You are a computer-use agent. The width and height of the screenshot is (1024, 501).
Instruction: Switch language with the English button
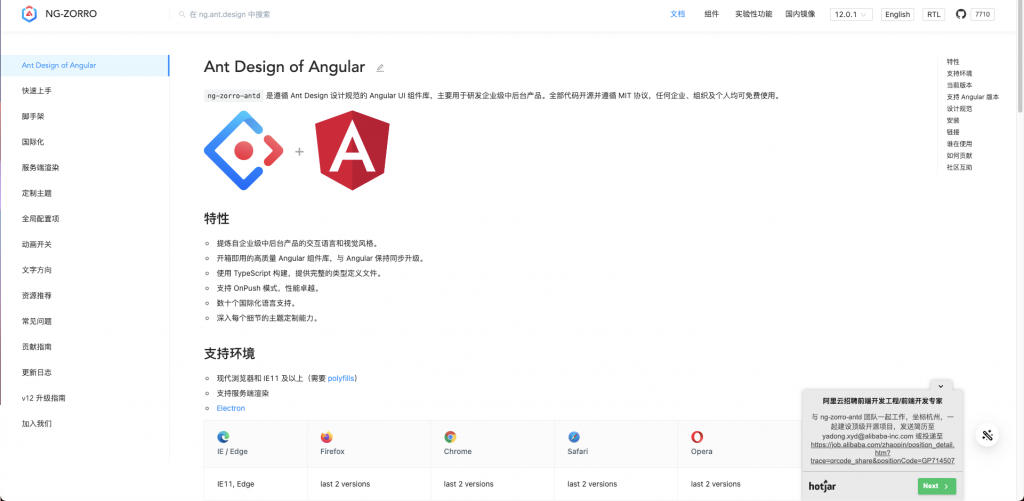tap(897, 14)
